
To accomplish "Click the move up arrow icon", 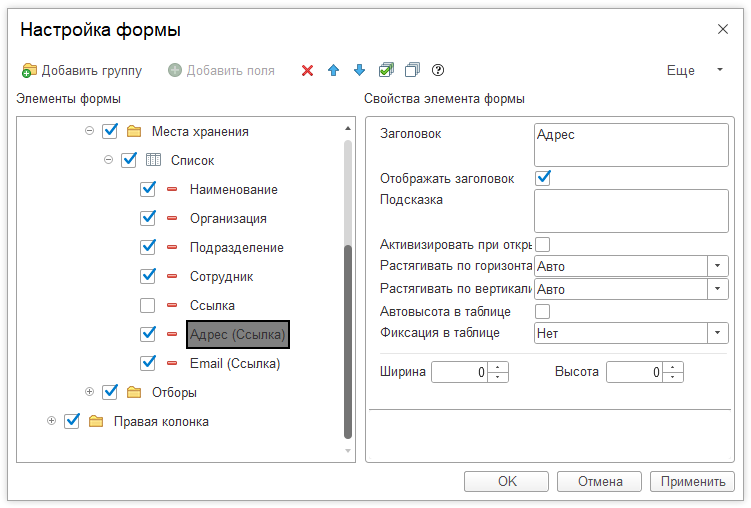I will 334,71.
